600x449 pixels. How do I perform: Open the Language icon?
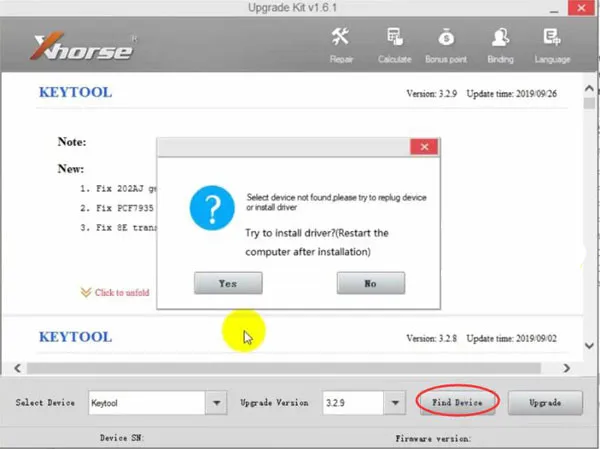(552, 45)
